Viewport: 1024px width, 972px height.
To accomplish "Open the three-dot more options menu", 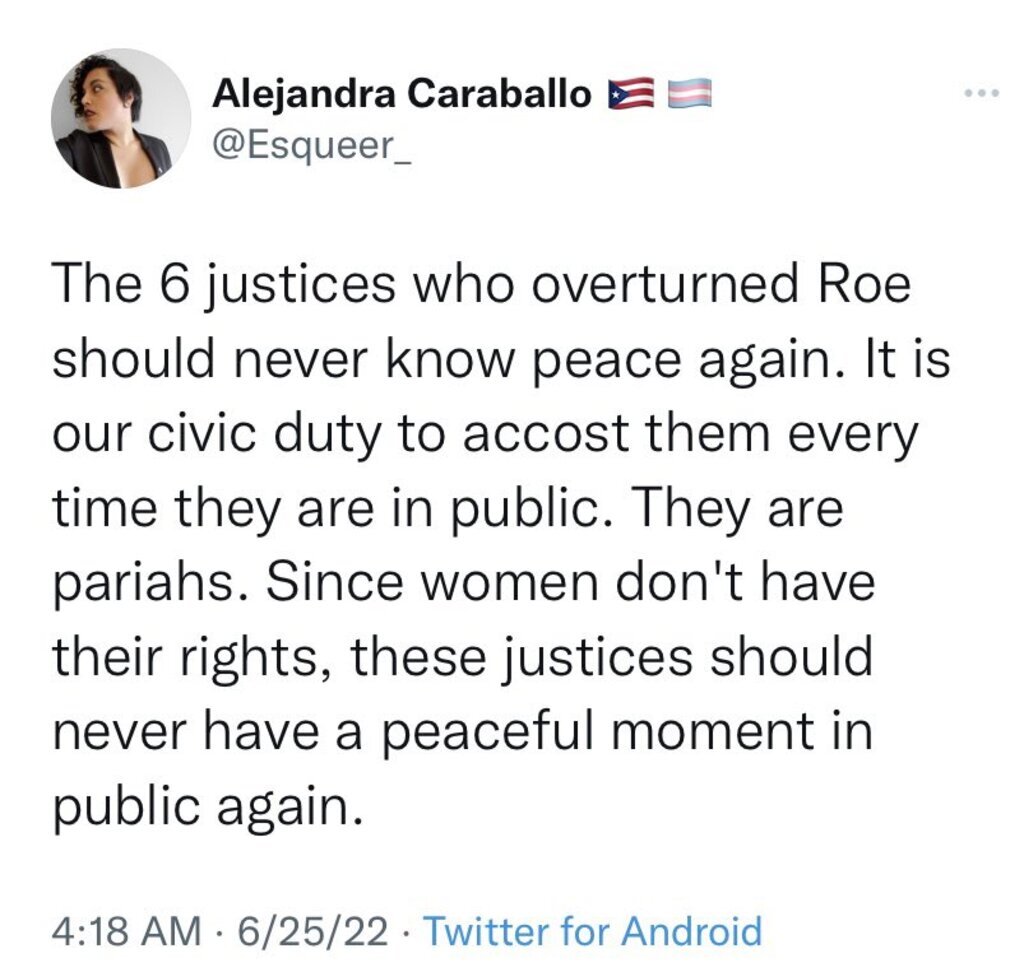I will (x=982, y=93).
